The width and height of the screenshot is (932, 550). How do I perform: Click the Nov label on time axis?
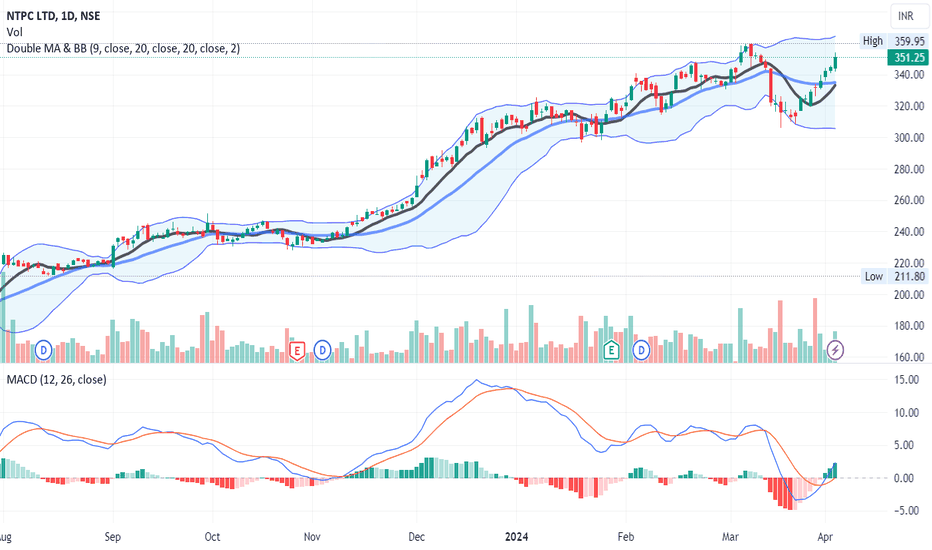click(312, 537)
